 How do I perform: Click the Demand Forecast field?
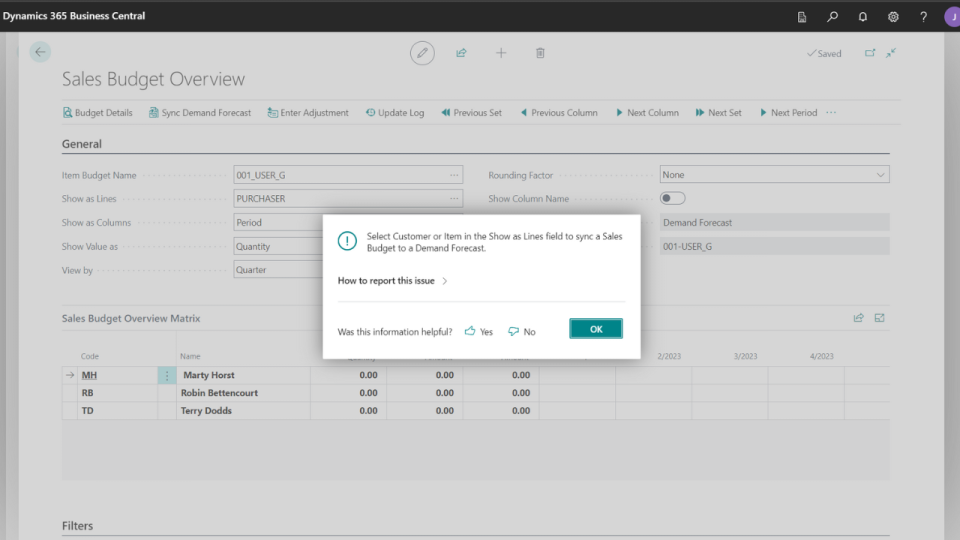[x=774, y=222]
